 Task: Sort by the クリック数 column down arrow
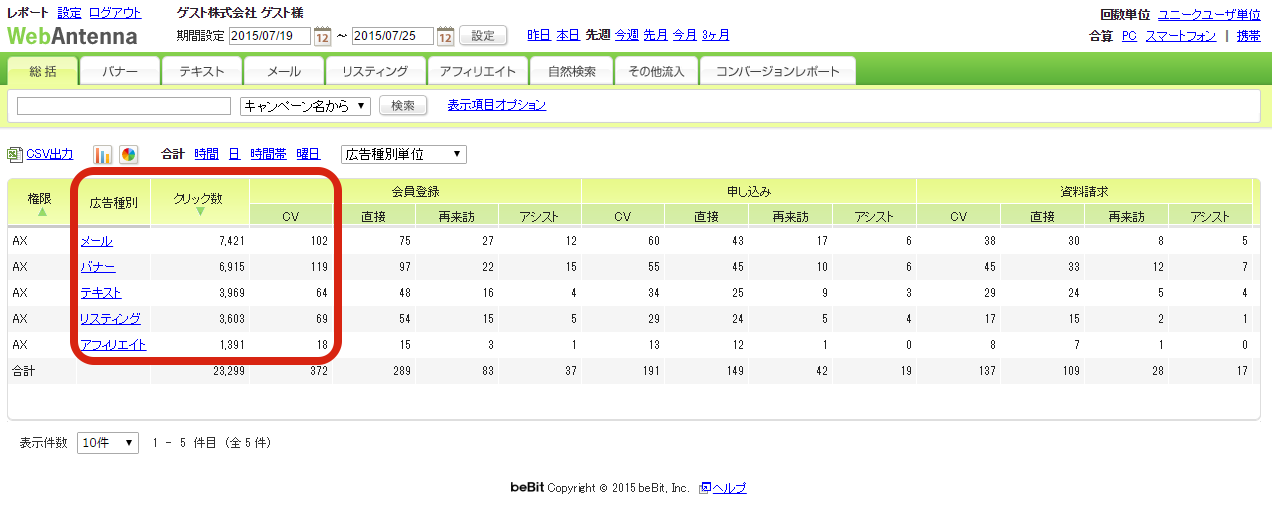pos(200,212)
